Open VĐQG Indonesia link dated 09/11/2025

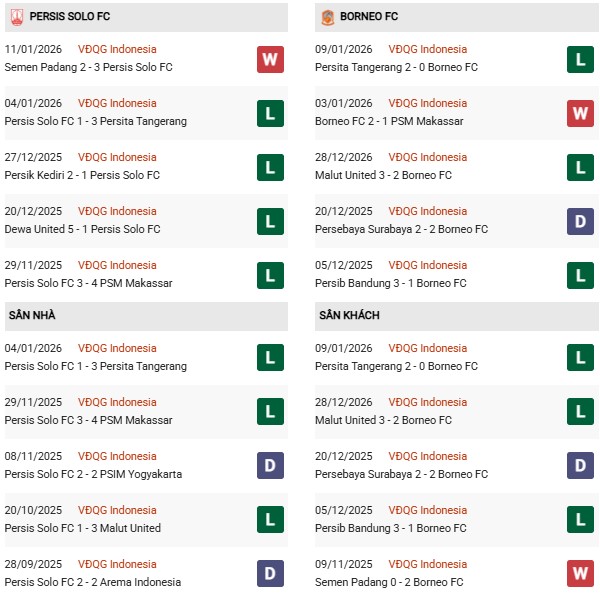(428, 564)
